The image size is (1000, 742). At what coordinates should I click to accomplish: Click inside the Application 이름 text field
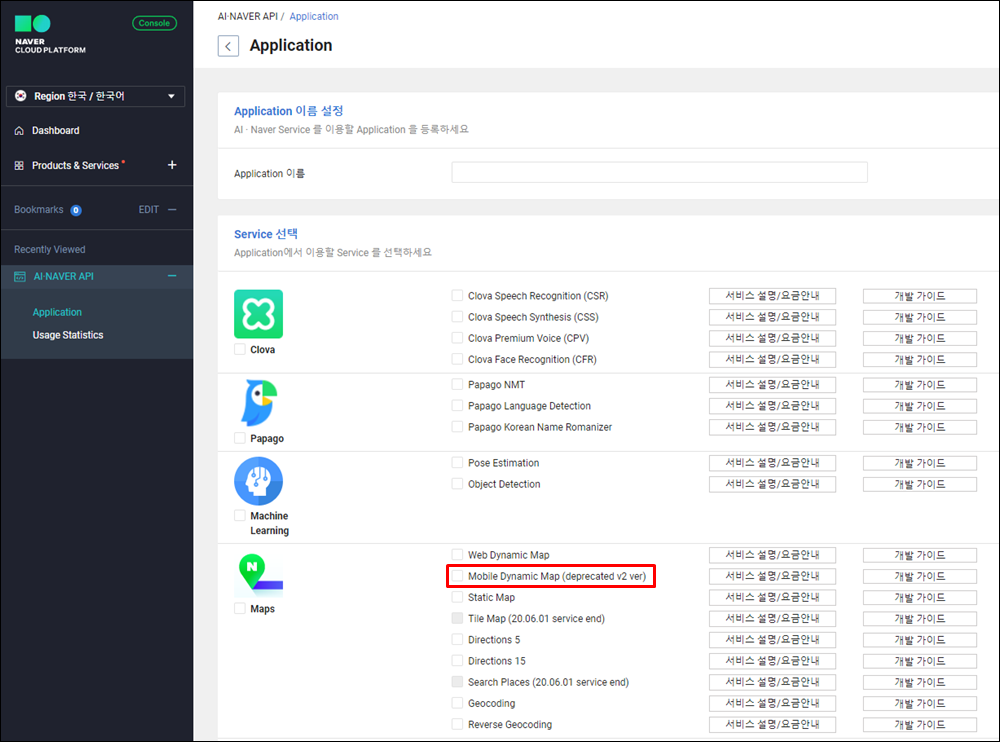point(659,172)
